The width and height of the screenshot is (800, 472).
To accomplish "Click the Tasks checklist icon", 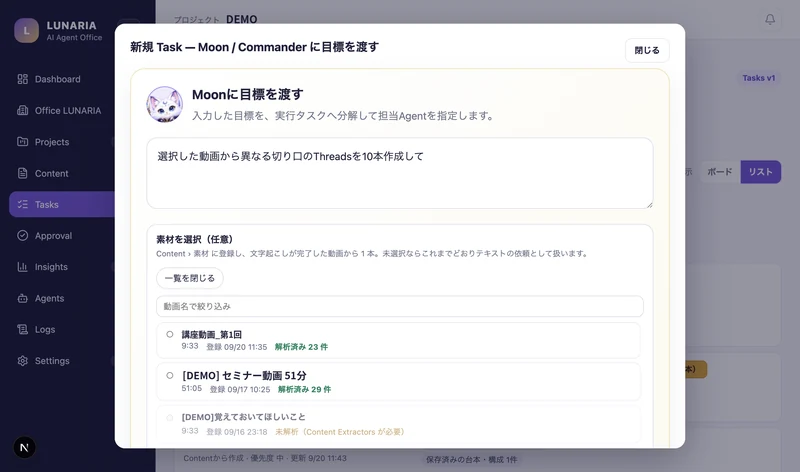I will pyautogui.click(x=22, y=204).
